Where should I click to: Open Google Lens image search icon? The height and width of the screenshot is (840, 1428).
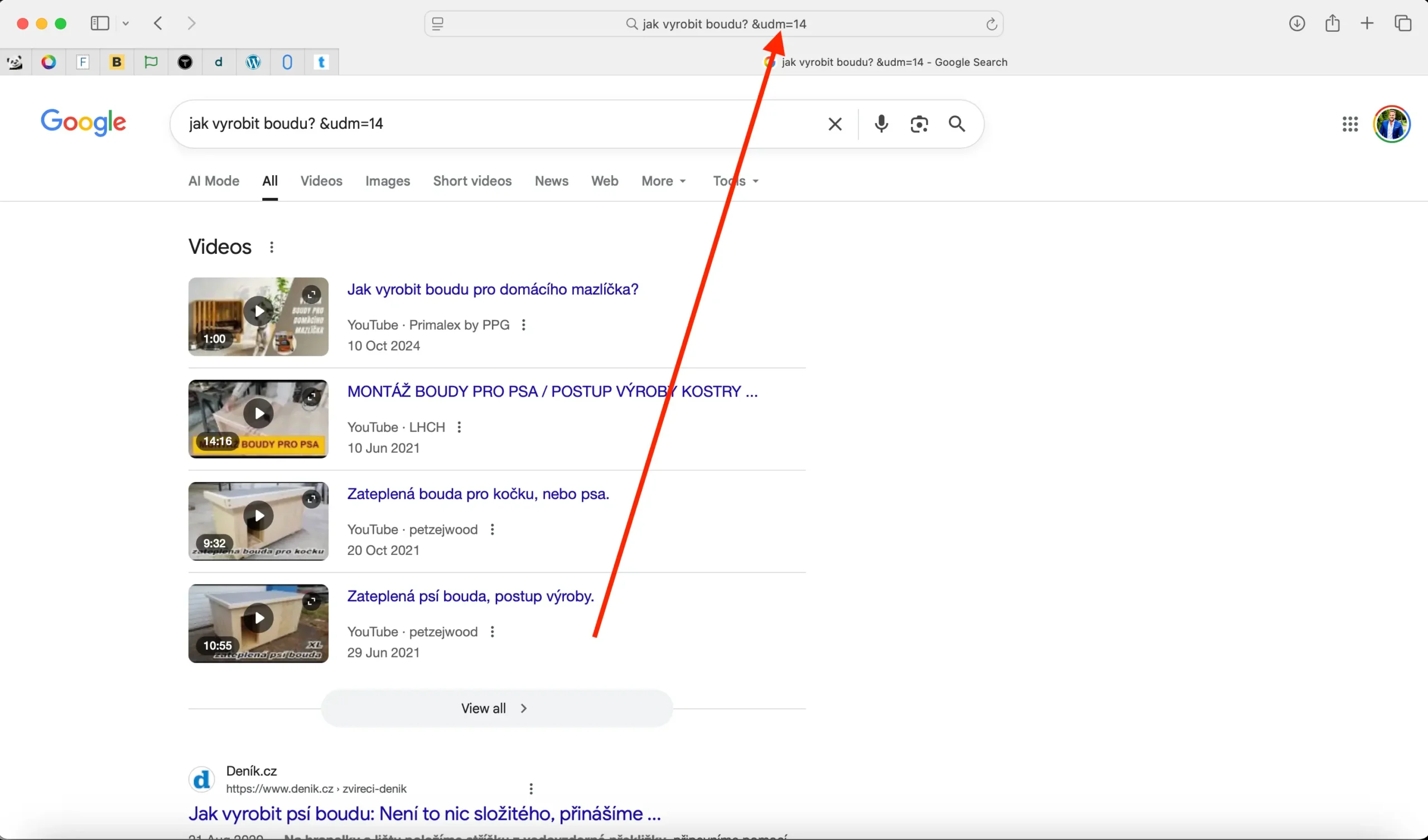pos(919,124)
